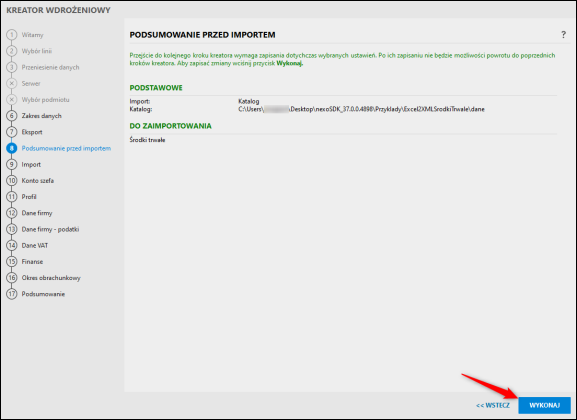Click the WYKONAJ button
Viewport: 577px width, 420px height.
pos(544,405)
